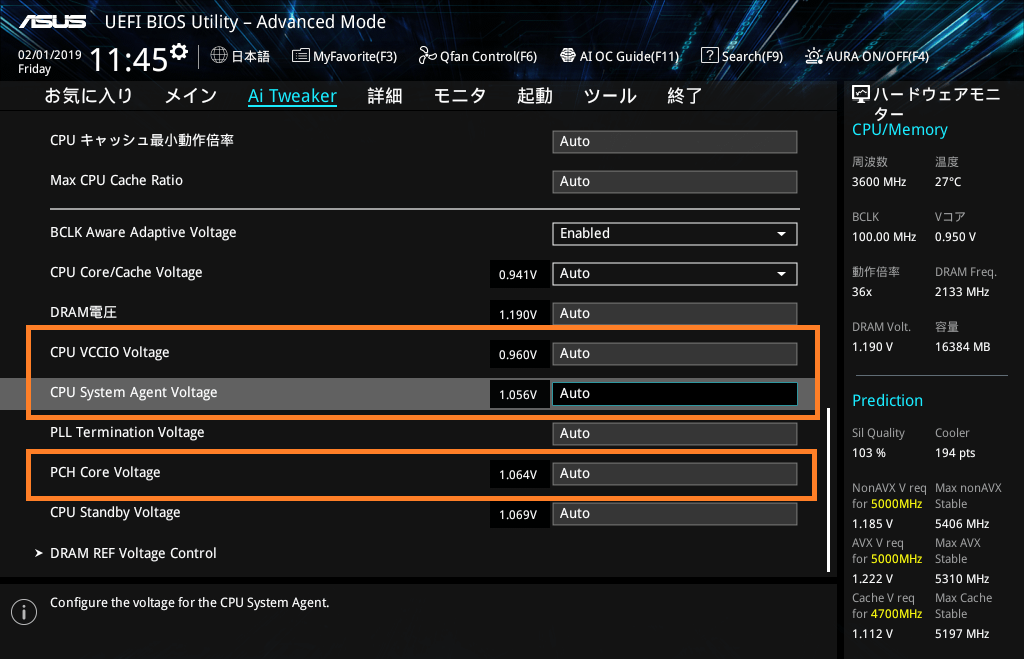Click the 1.069V standby voltage reading
1024x659 pixels.
[519, 515]
